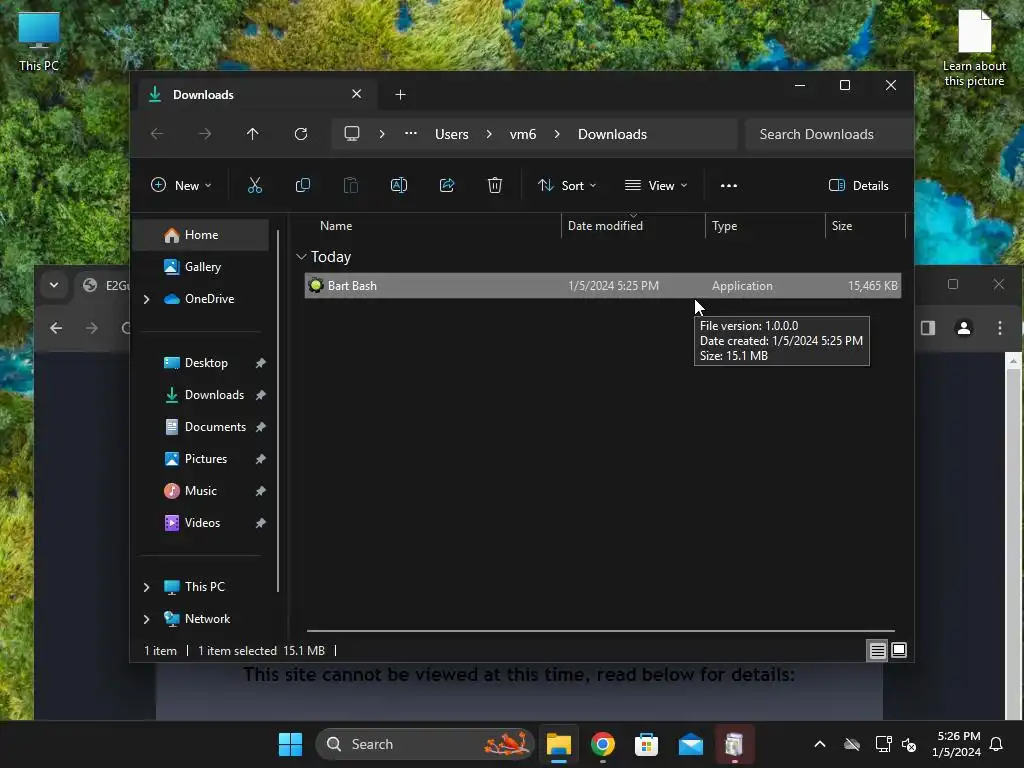Expand Network in navigation pane

click(x=147, y=619)
